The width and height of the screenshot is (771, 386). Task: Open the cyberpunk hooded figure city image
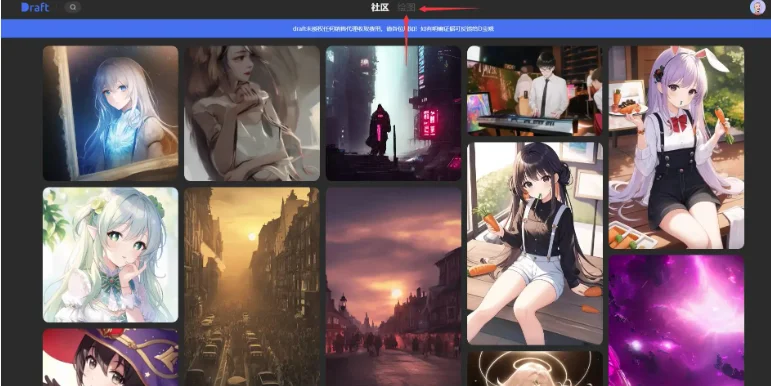pos(393,113)
